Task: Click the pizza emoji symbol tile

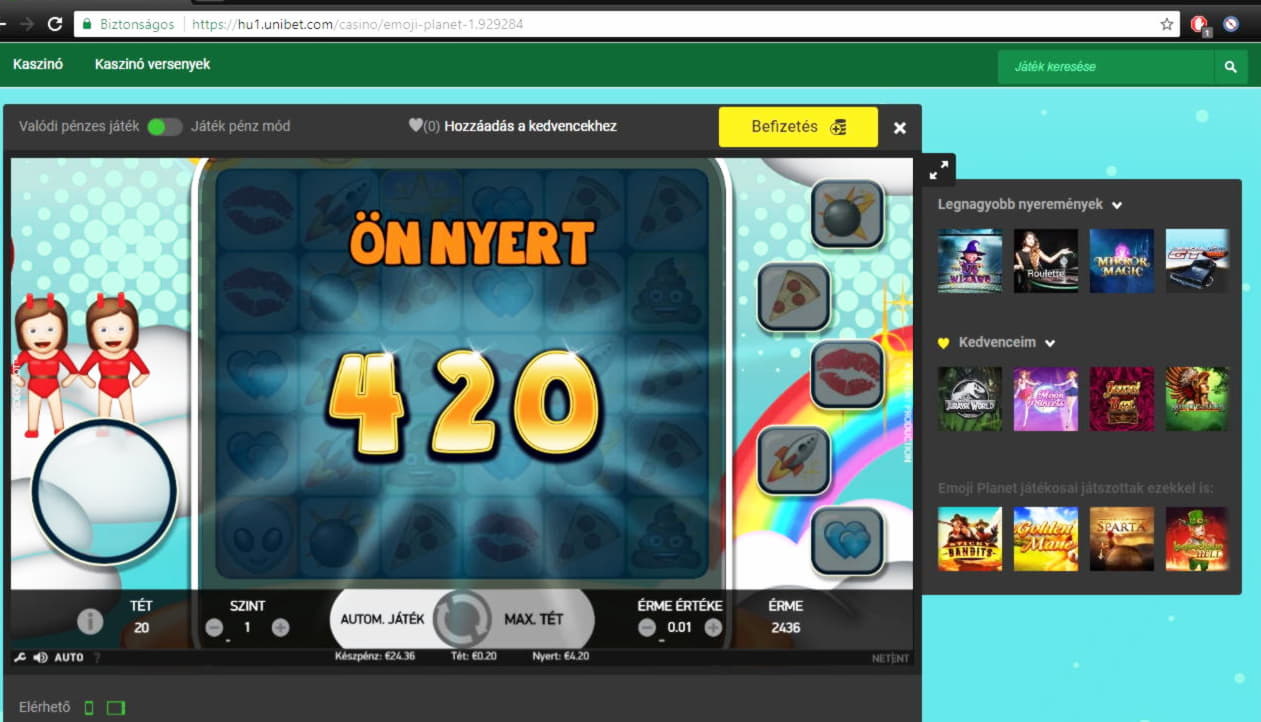Action: click(794, 296)
